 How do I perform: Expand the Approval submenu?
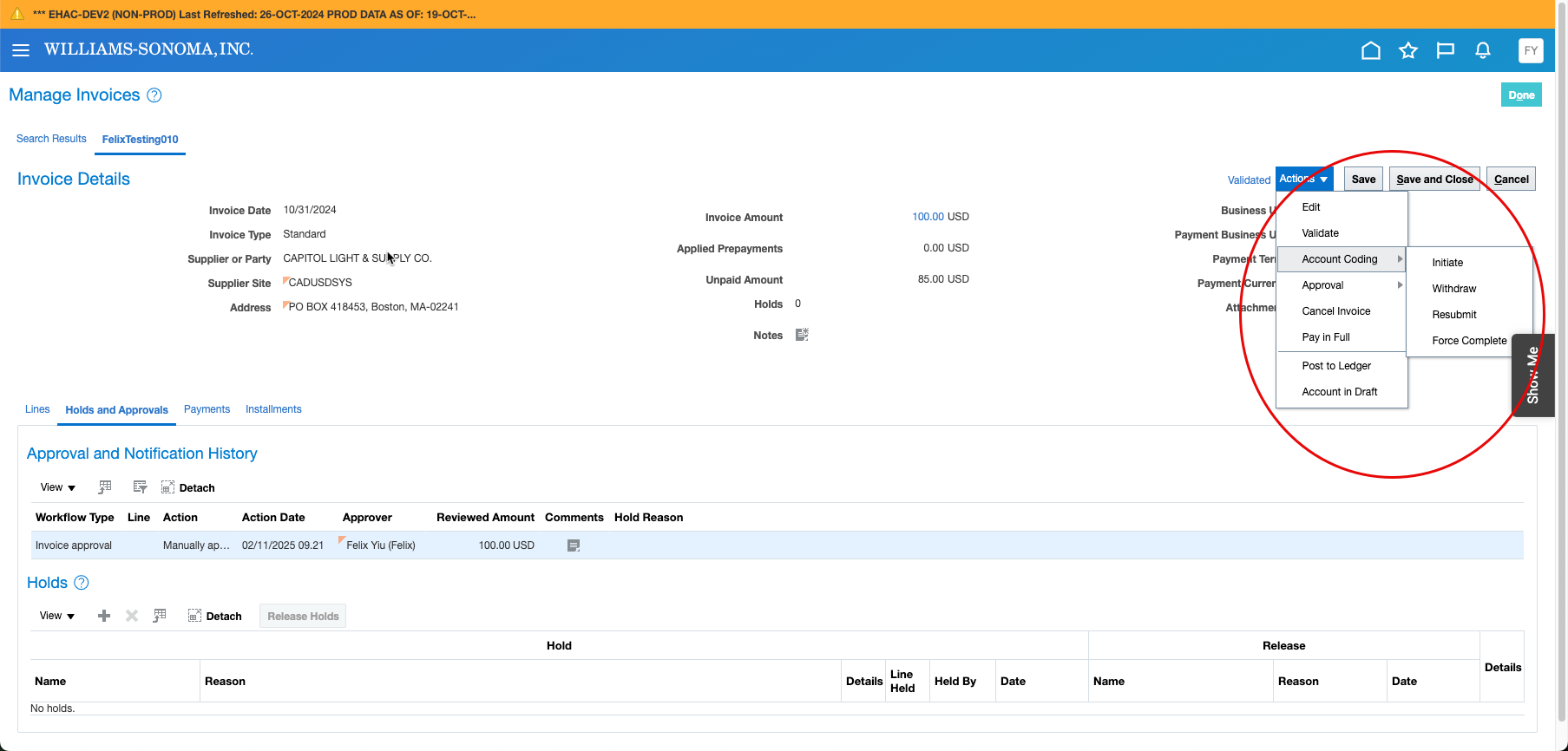point(1342,285)
